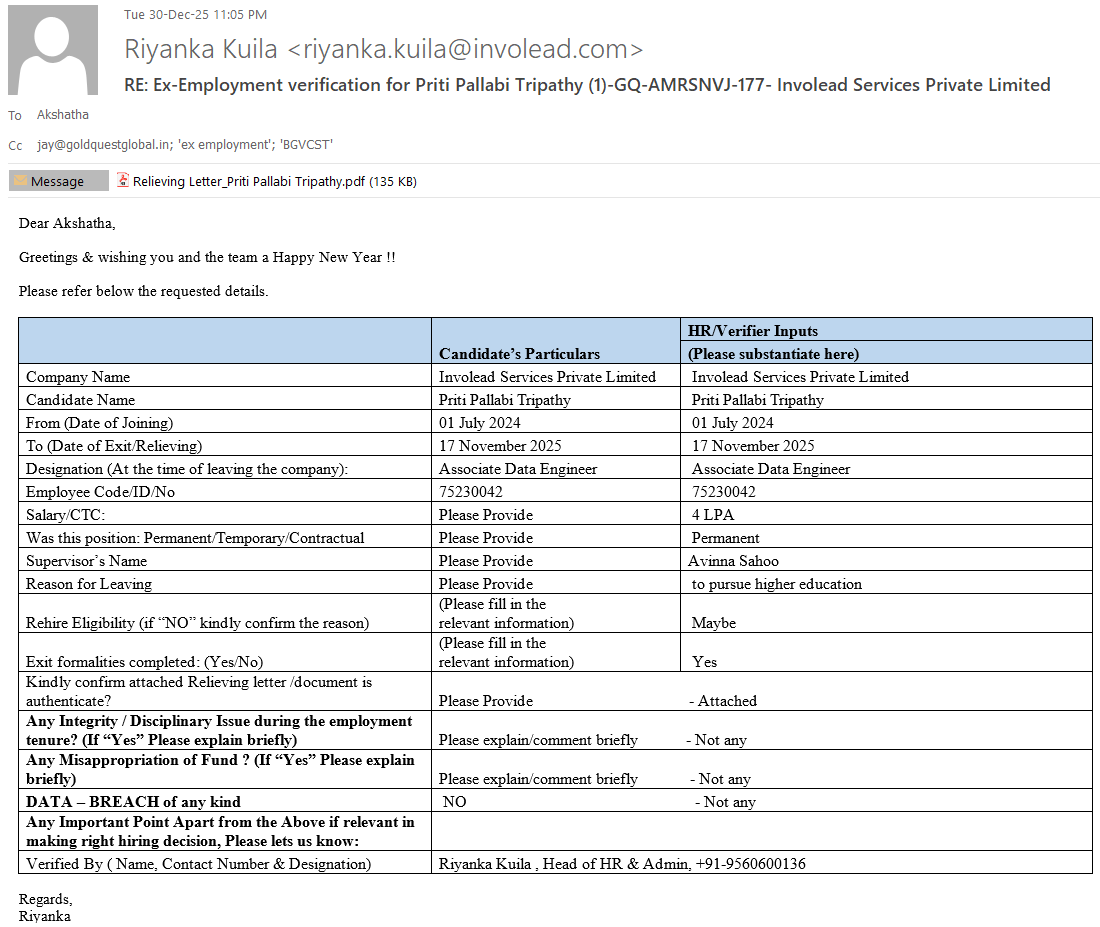
Task: Click the PDF icon of the attachment
Action: point(123,181)
